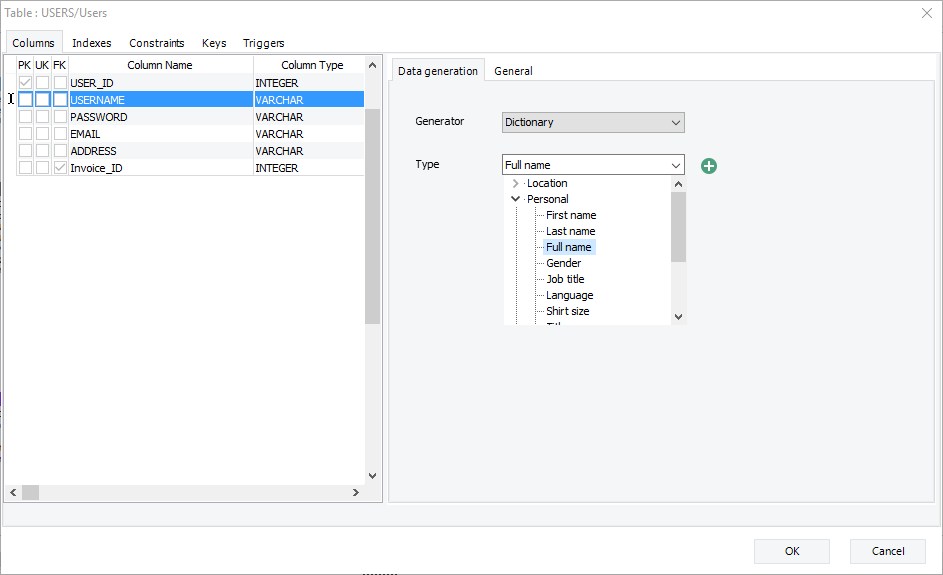The width and height of the screenshot is (943, 575).
Task: Switch to the General tab
Action: pos(513,71)
